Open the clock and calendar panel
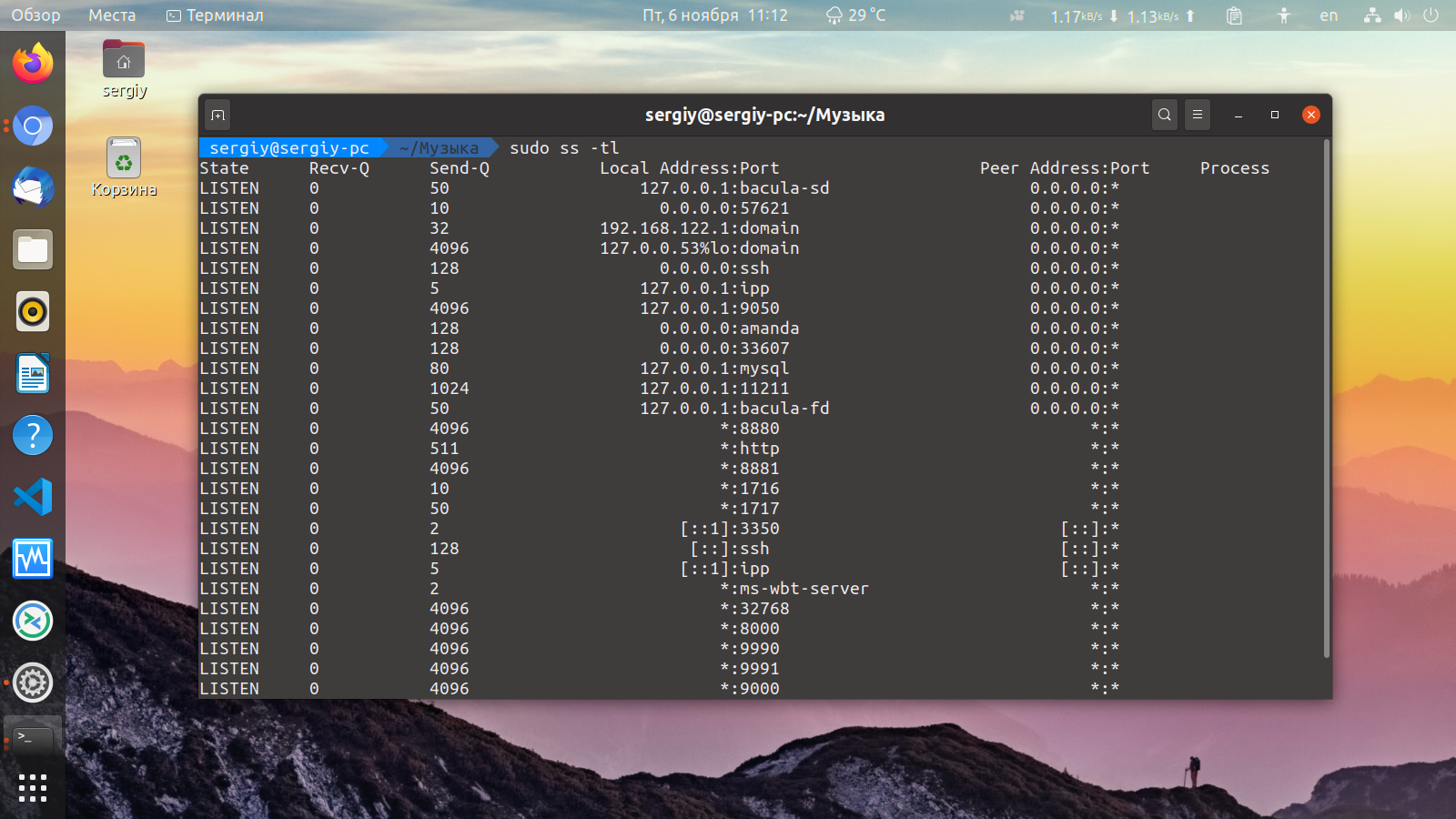The height and width of the screenshot is (819, 1456). click(715, 15)
